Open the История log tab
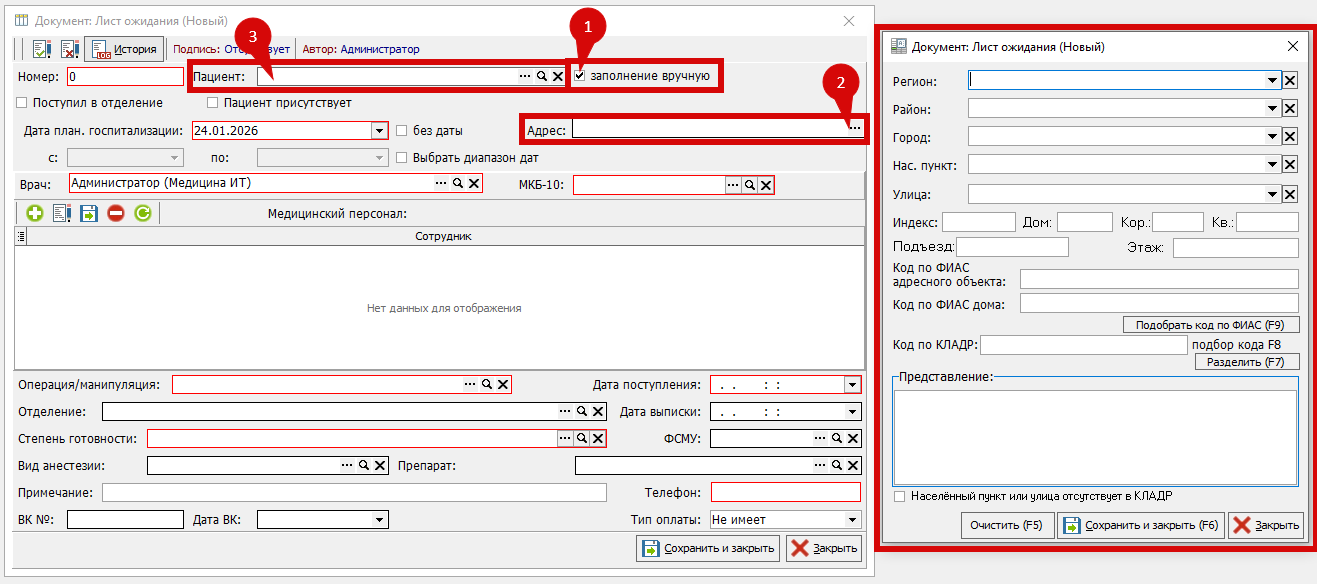This screenshot has width=1317, height=584. (x=125, y=49)
